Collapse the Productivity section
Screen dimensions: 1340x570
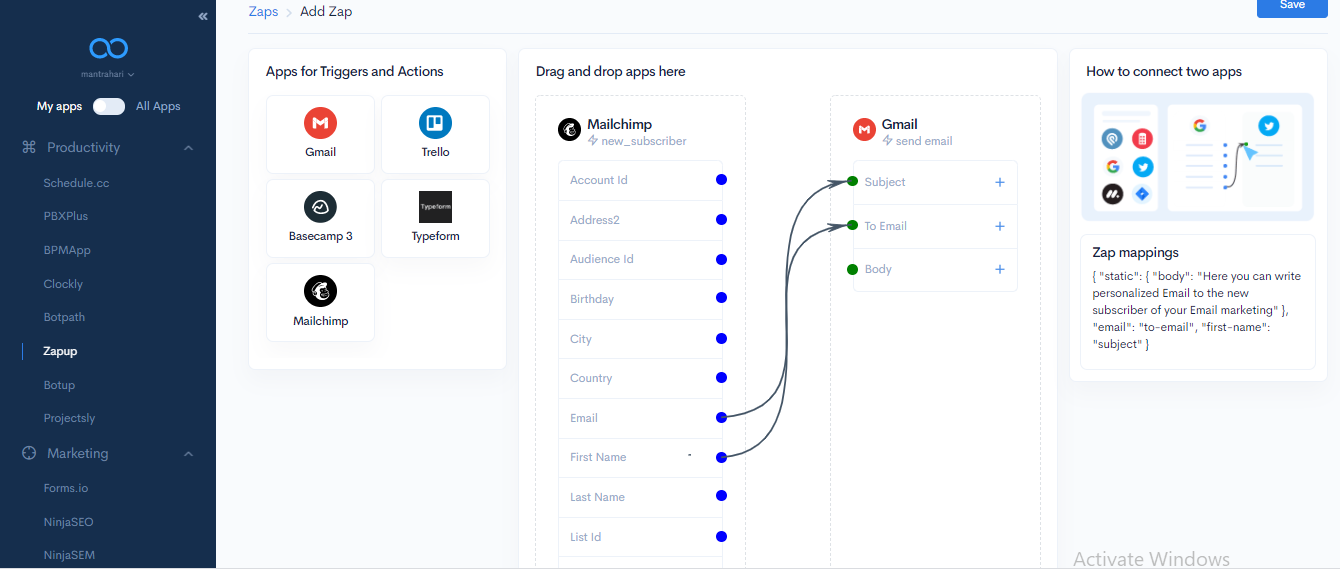point(188,147)
